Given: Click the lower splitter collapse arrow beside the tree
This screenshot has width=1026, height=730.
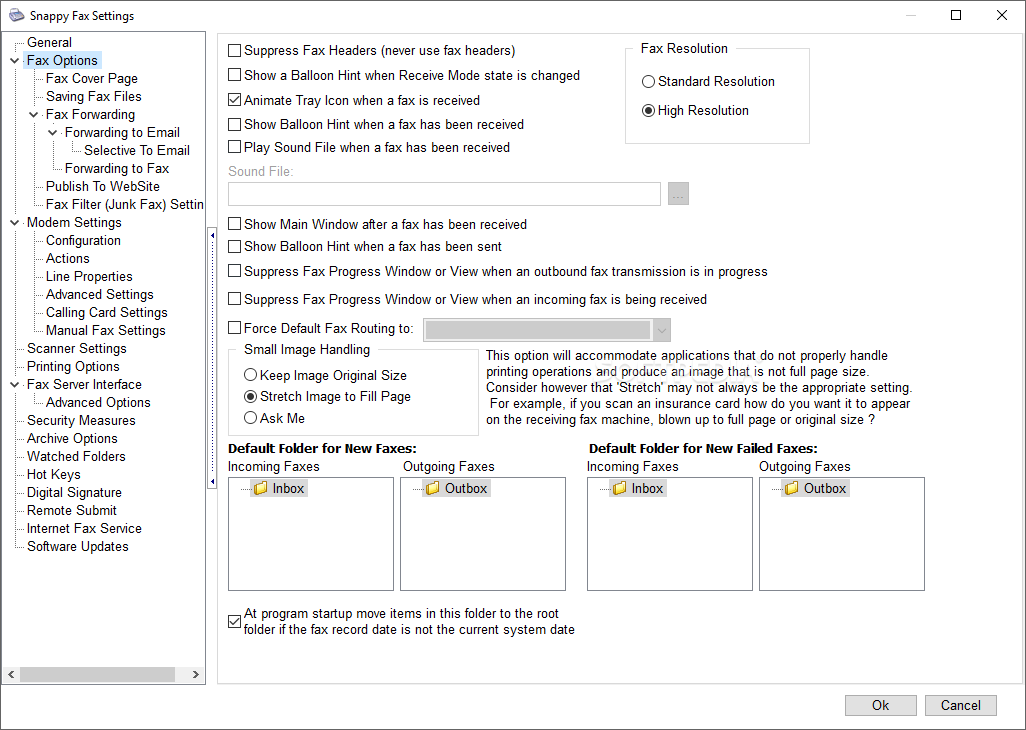Looking at the screenshot, I should pyautogui.click(x=212, y=481).
